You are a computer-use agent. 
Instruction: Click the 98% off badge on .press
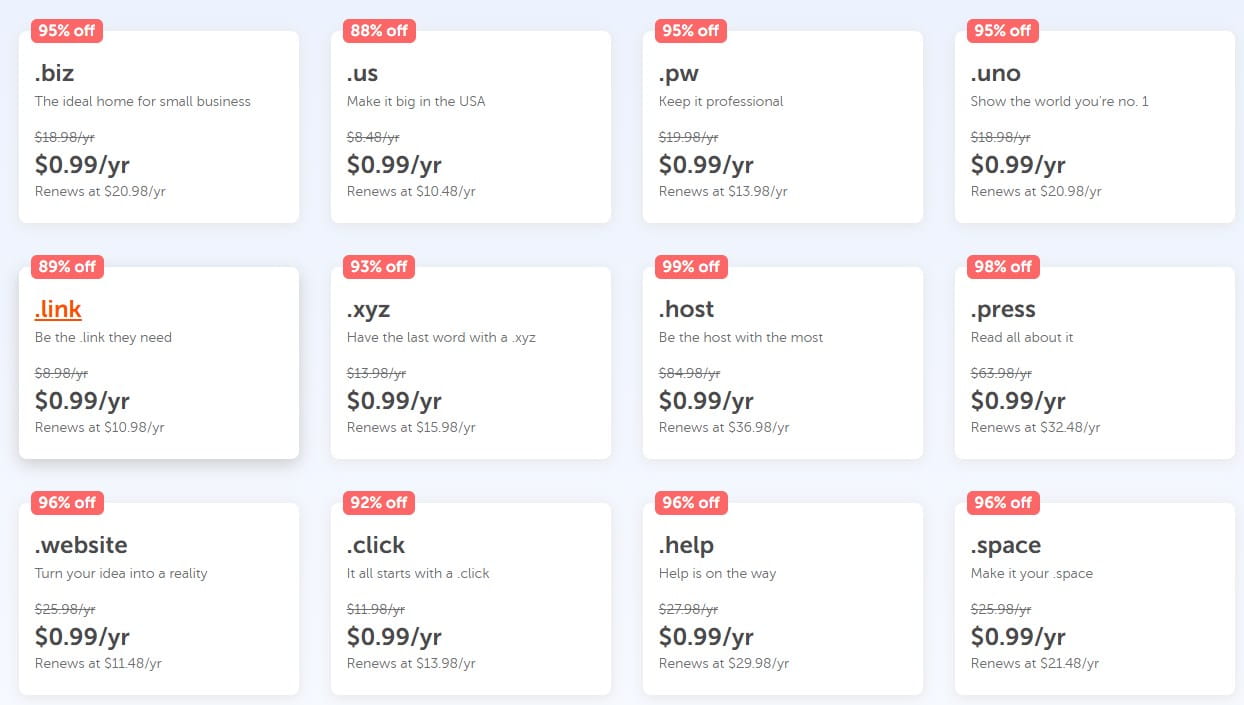pyautogui.click(x=1003, y=267)
